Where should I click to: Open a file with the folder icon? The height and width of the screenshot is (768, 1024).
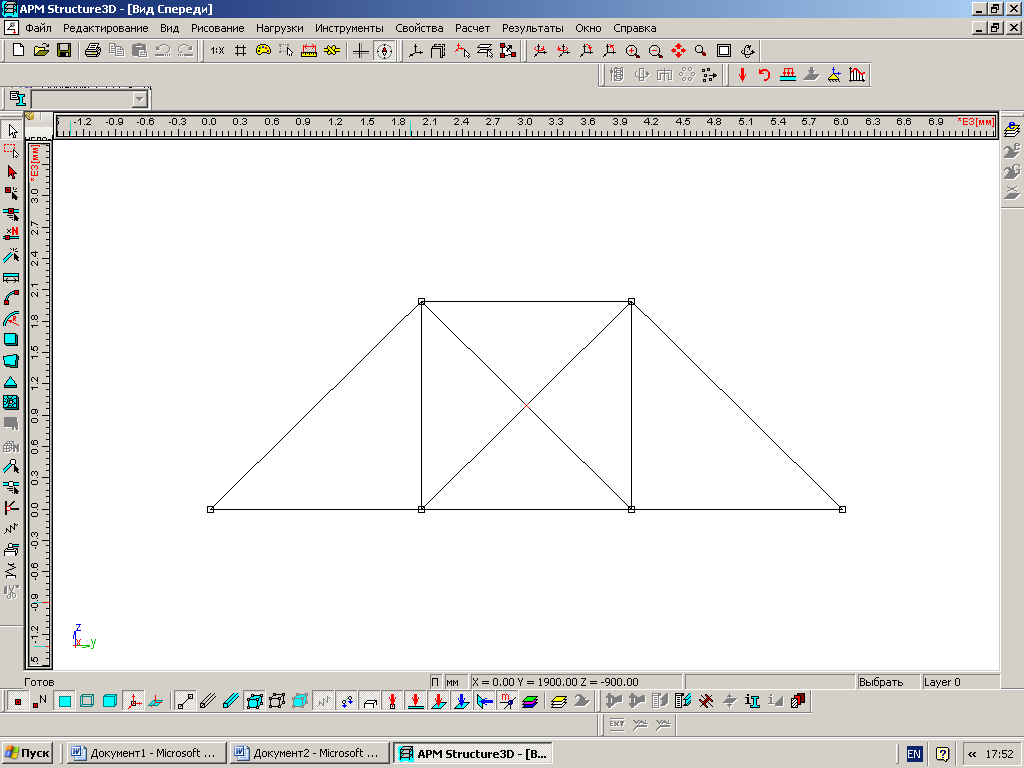pyautogui.click(x=41, y=50)
